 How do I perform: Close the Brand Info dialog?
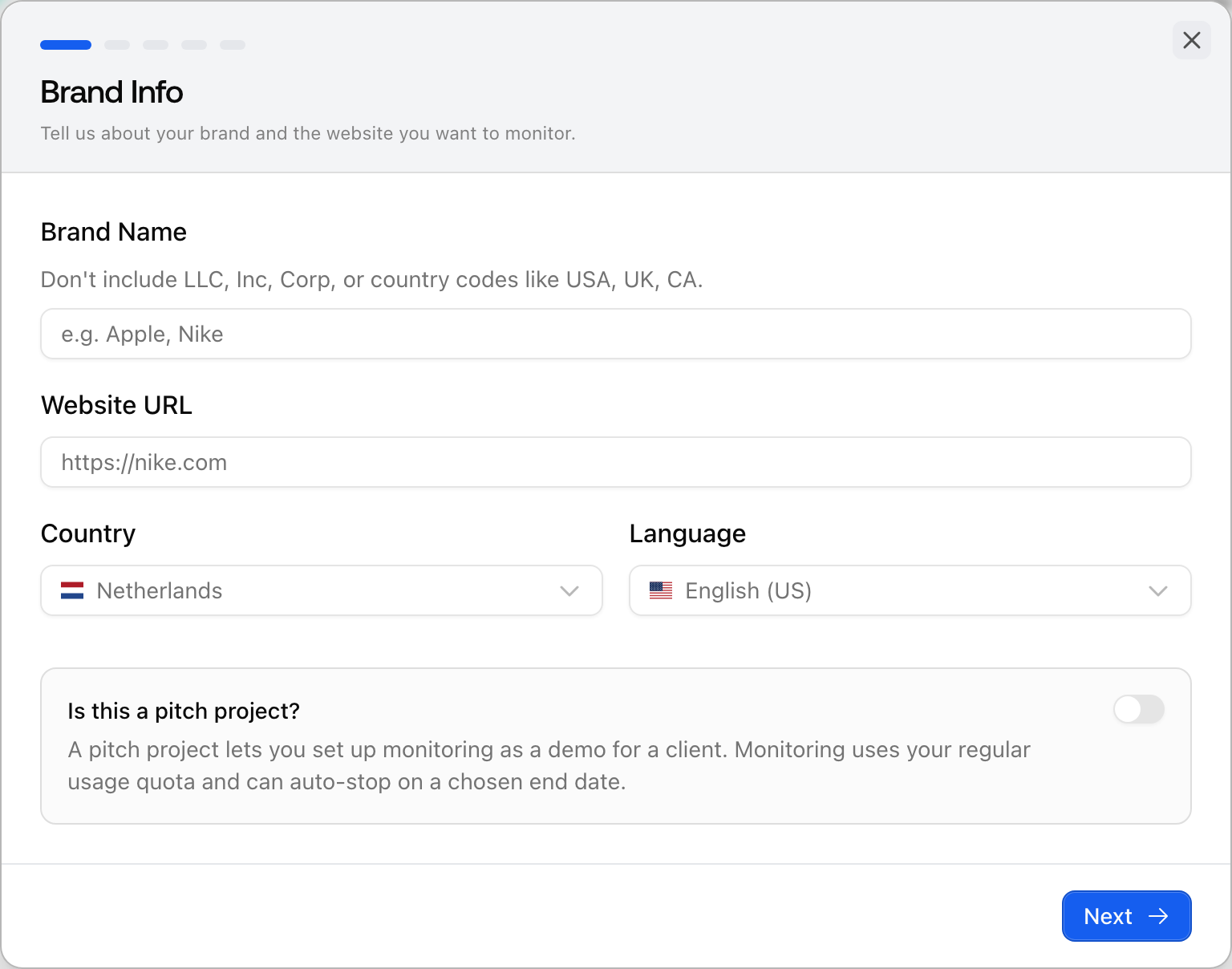pyautogui.click(x=1192, y=40)
